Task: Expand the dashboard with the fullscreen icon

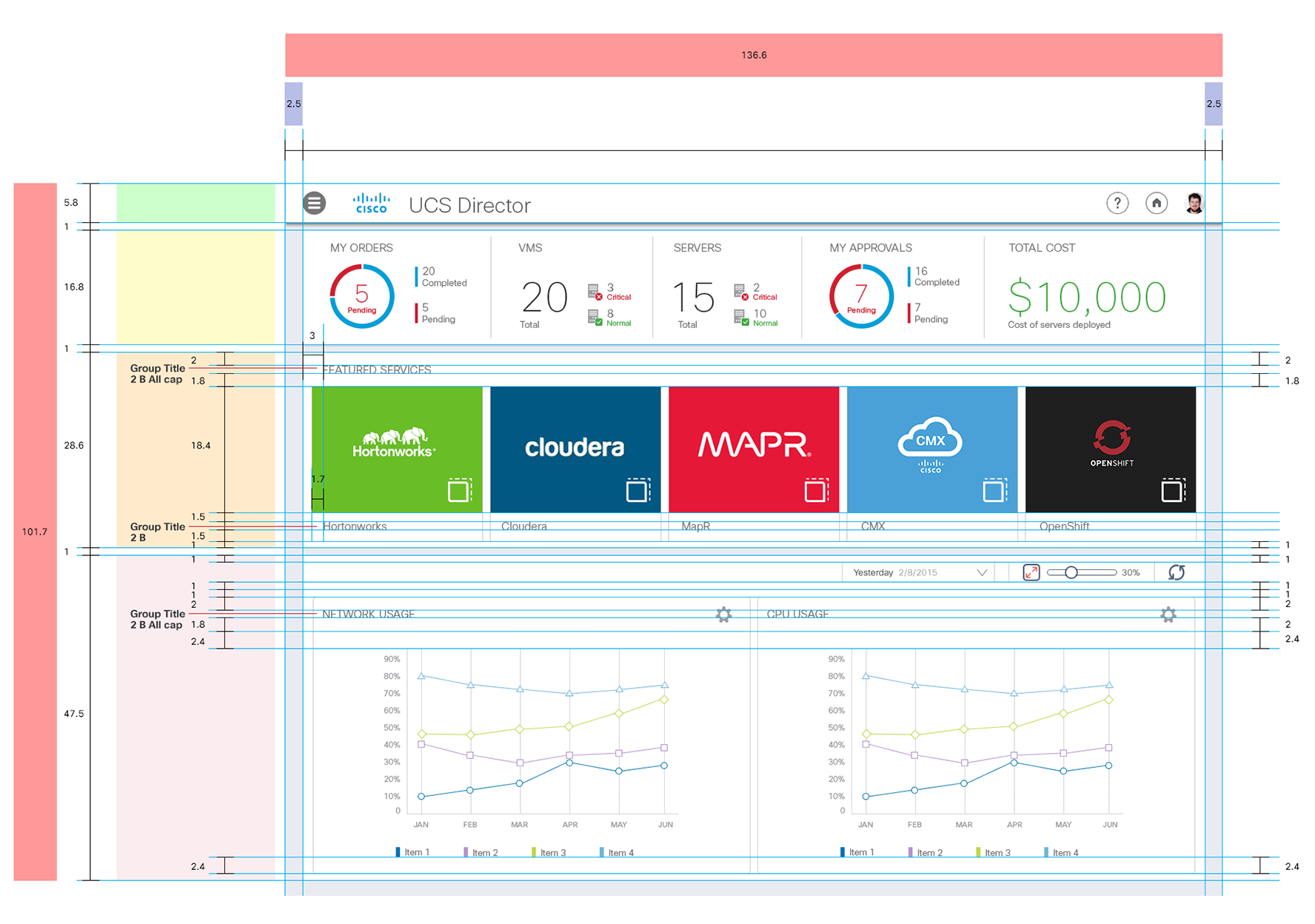Action: [1031, 572]
